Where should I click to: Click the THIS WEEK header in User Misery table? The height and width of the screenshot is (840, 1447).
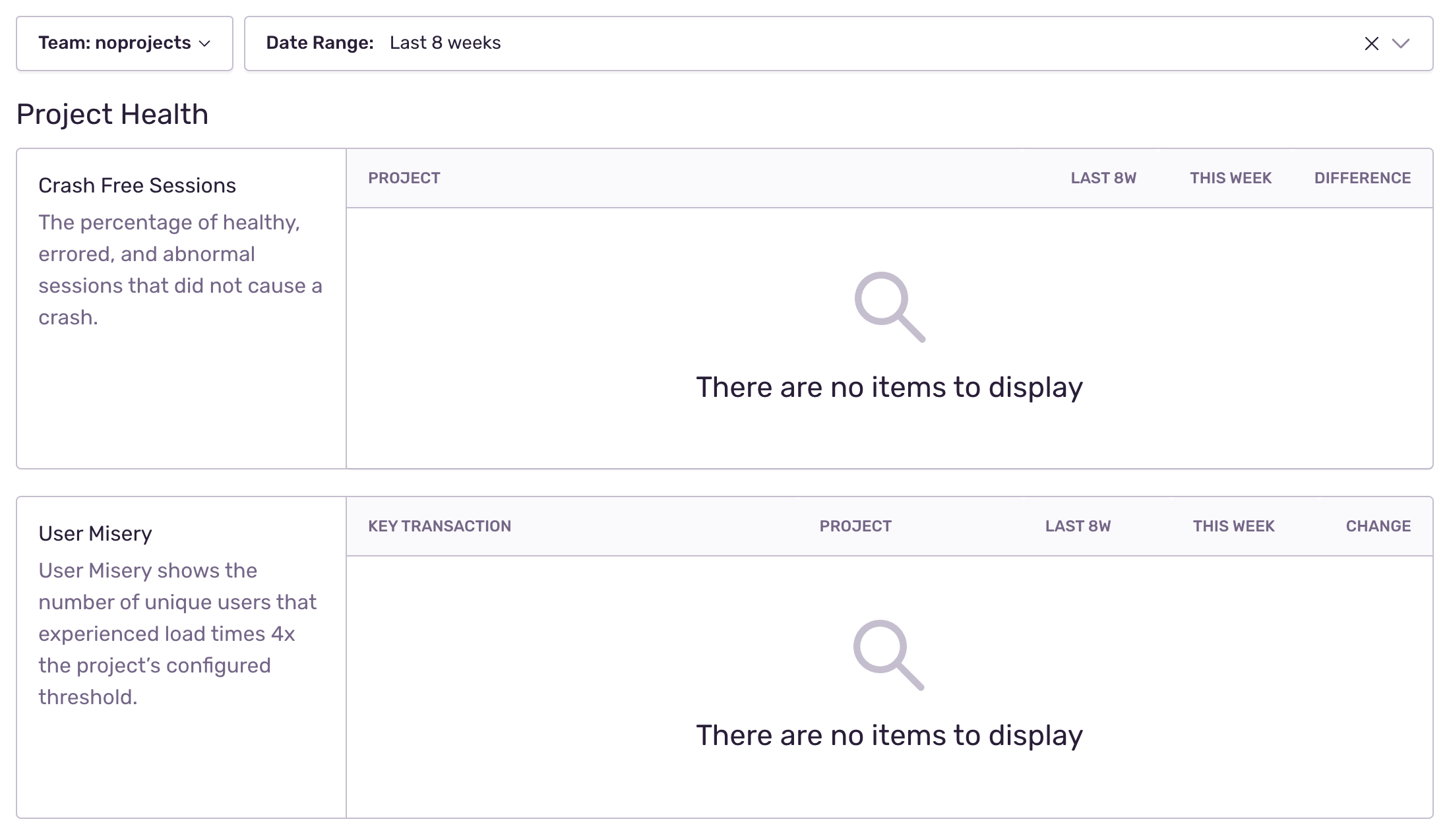[x=1233, y=526]
